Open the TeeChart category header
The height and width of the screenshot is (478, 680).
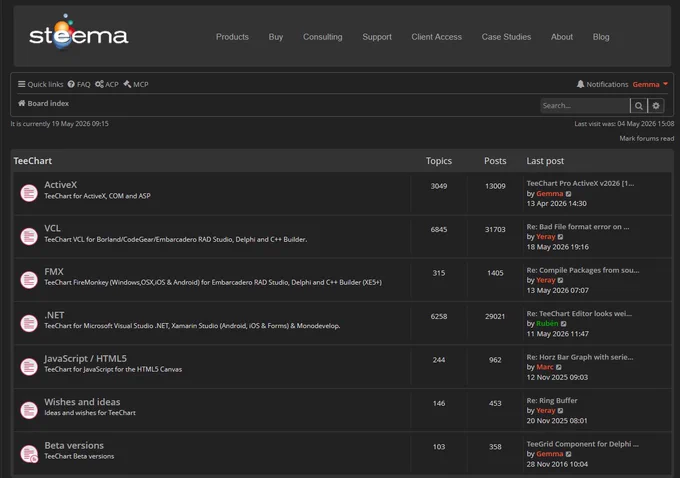click(x=33, y=161)
